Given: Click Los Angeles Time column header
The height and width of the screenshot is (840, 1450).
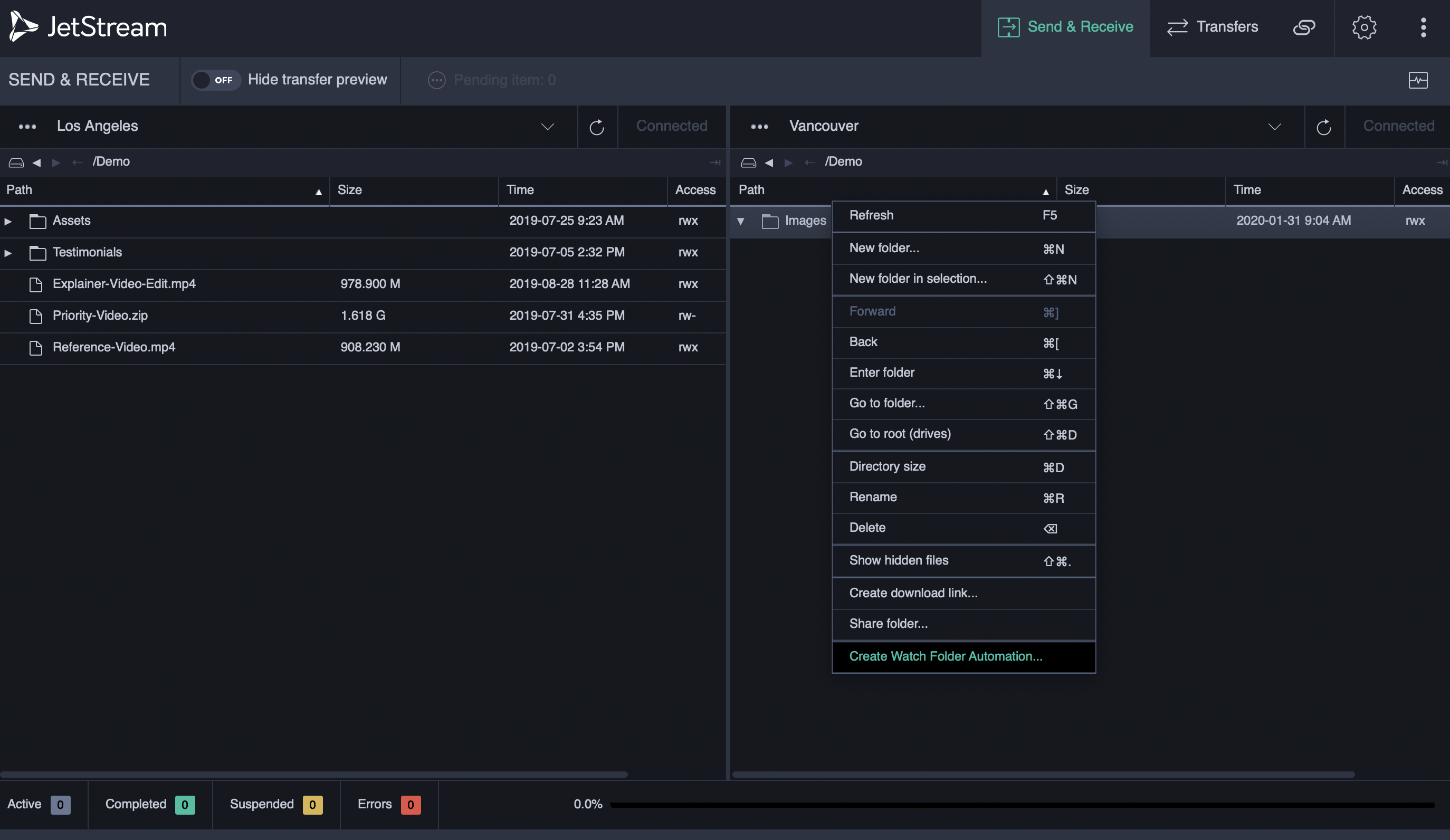Looking at the screenshot, I should click(583, 190).
